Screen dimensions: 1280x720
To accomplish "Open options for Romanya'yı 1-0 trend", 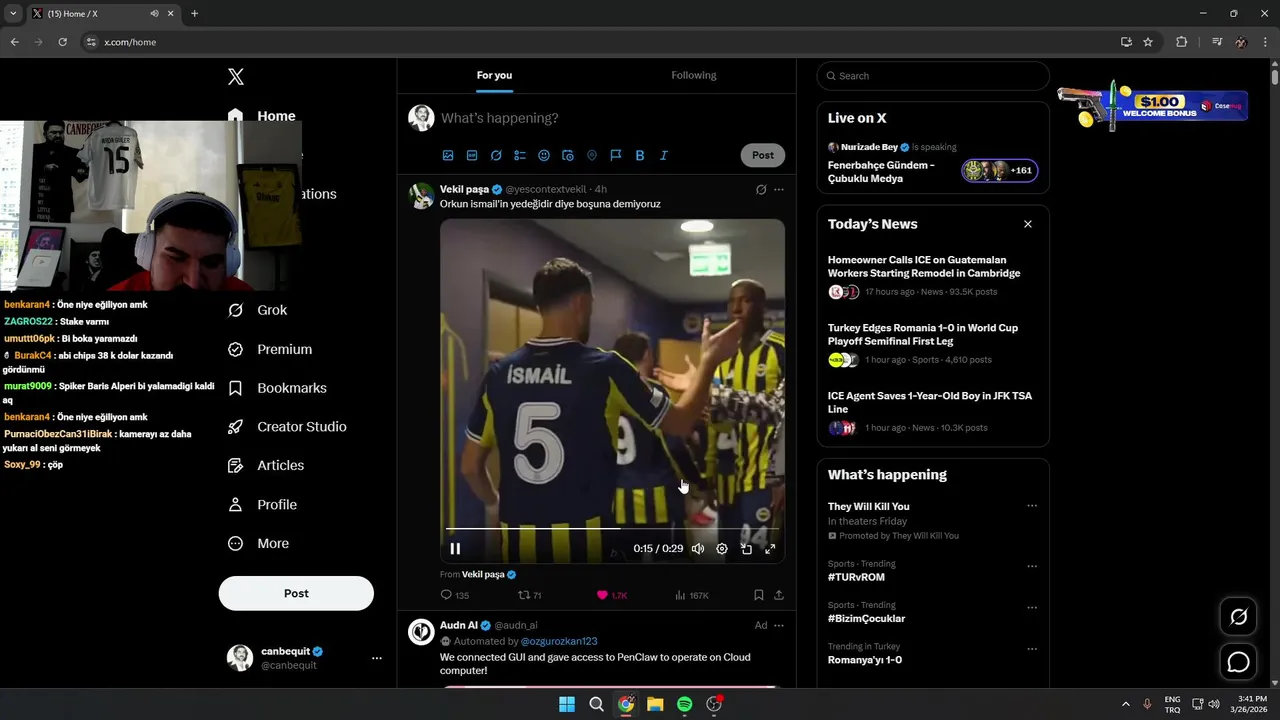I will [x=1032, y=648].
